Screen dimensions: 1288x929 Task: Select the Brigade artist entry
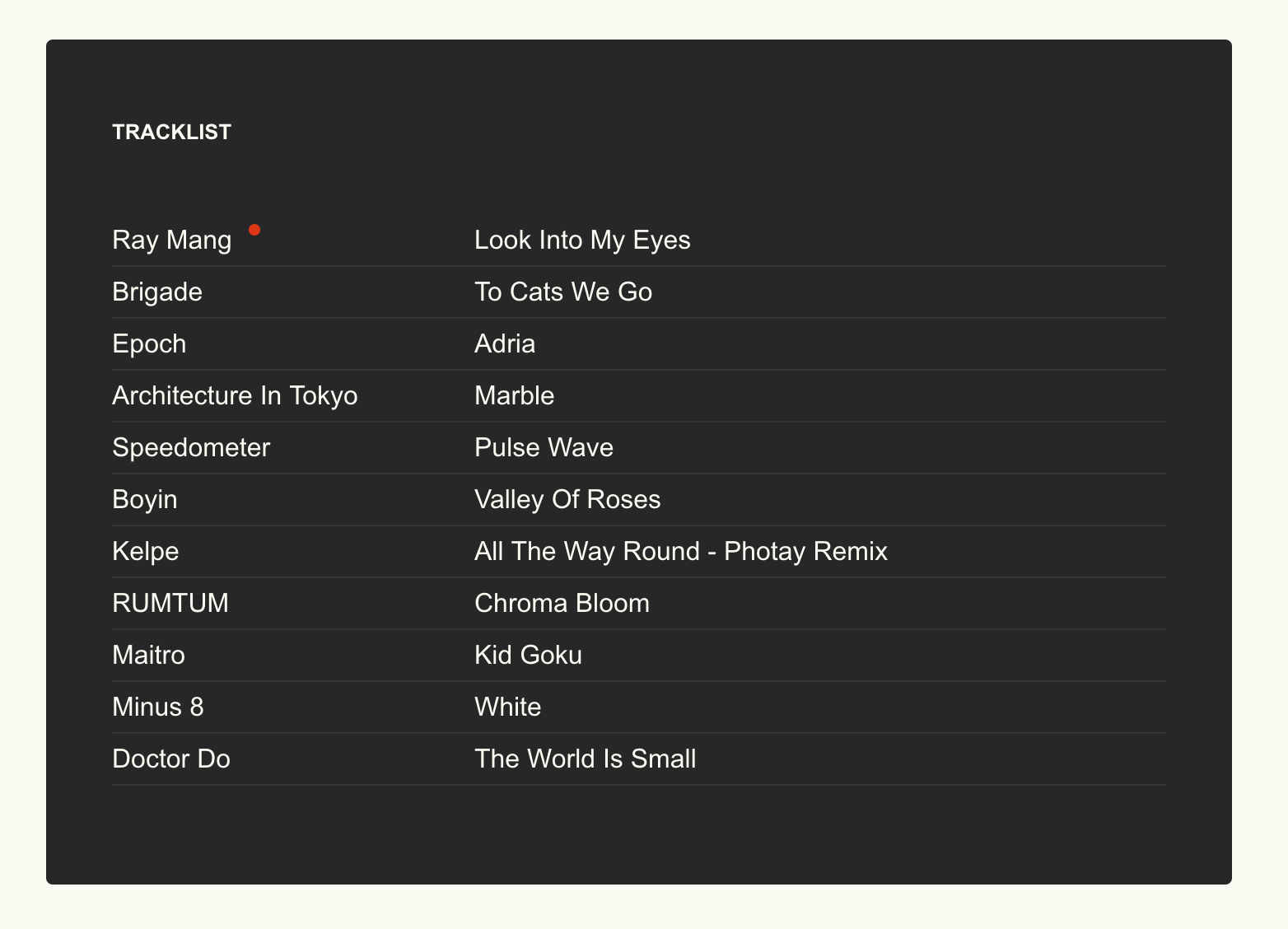pos(157,292)
